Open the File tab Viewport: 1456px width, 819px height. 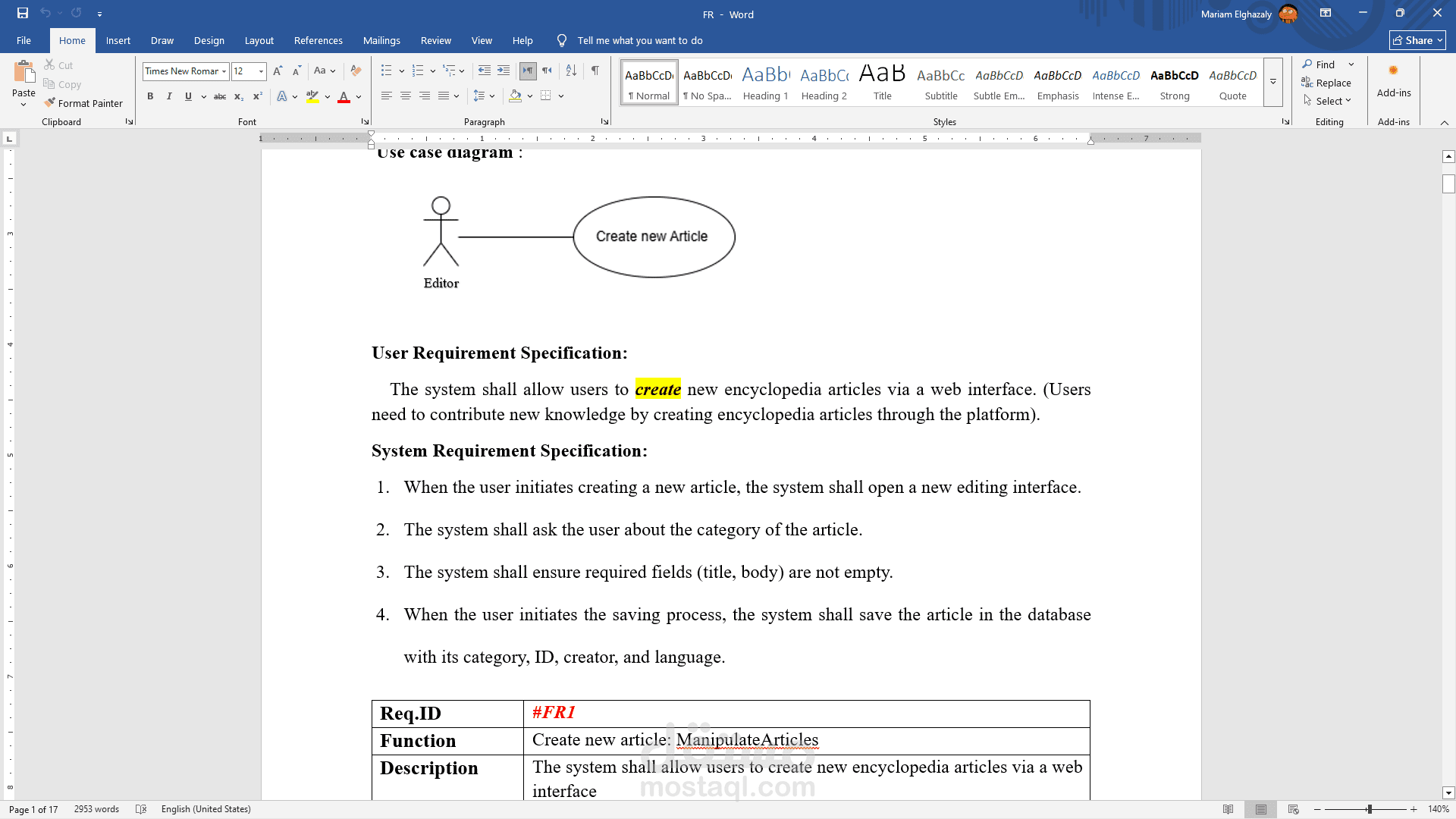(24, 40)
